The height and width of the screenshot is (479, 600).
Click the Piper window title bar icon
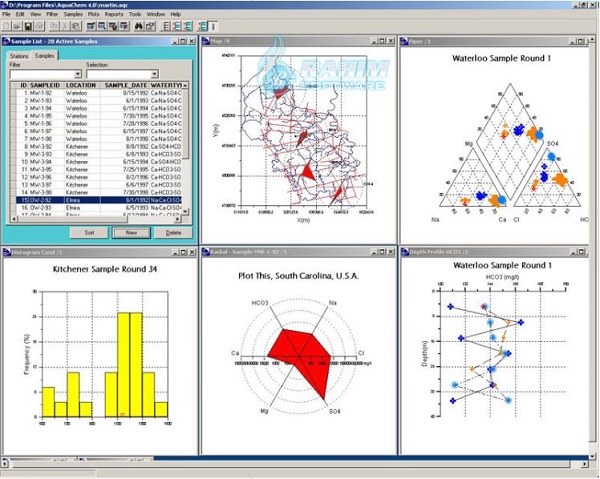[404, 41]
